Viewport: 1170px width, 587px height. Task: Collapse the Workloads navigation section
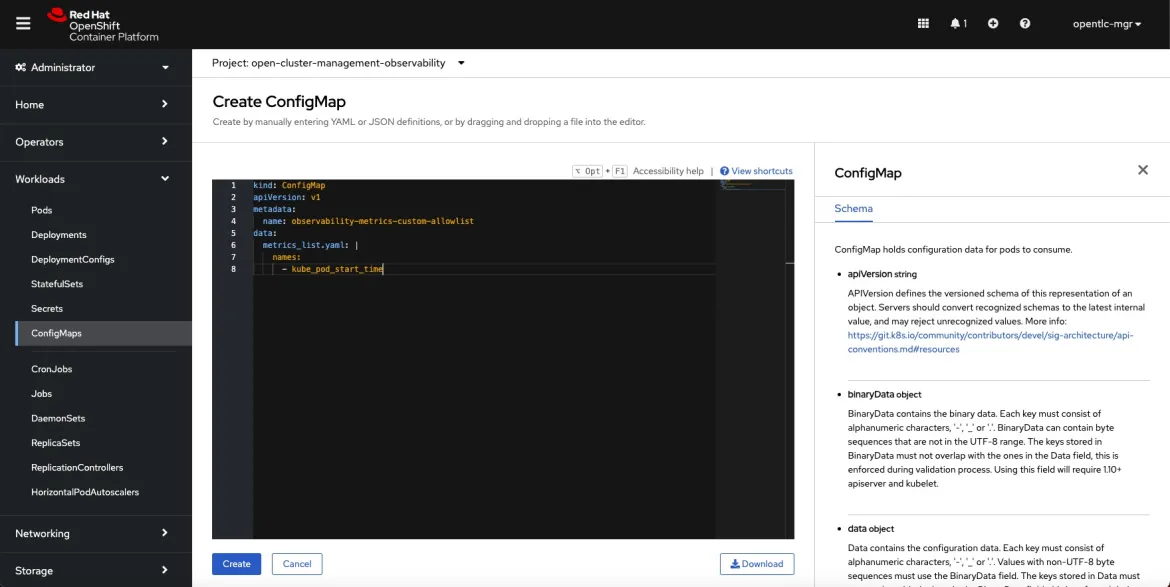tap(96, 179)
